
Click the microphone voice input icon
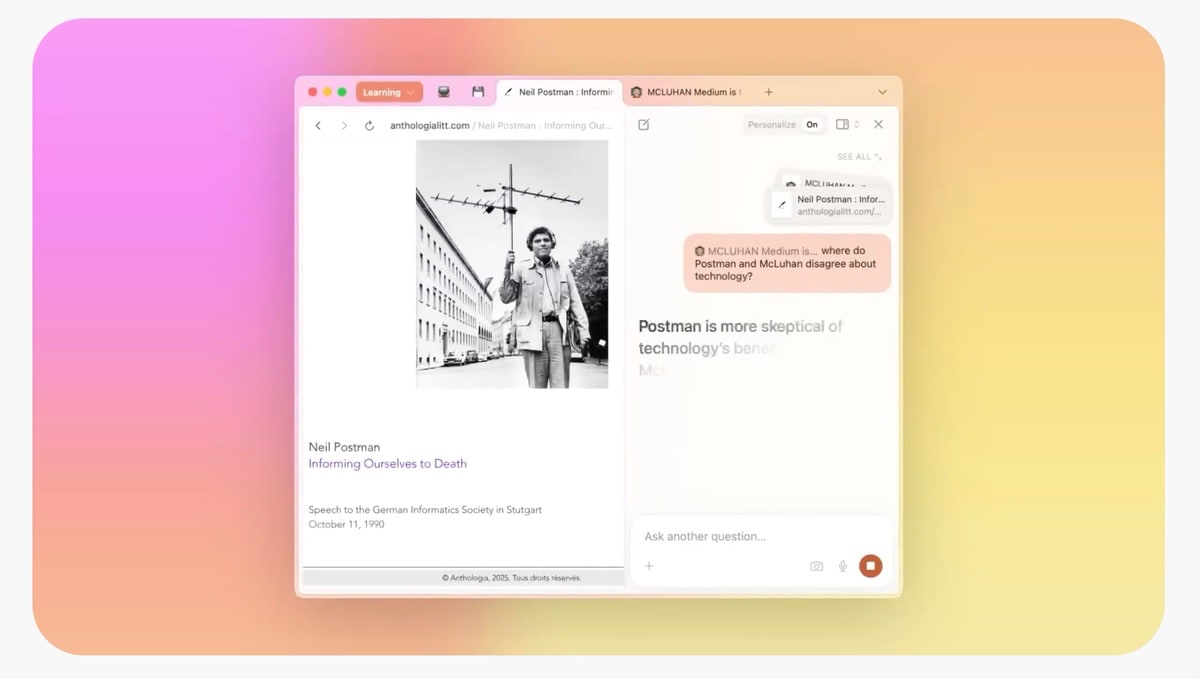point(843,566)
